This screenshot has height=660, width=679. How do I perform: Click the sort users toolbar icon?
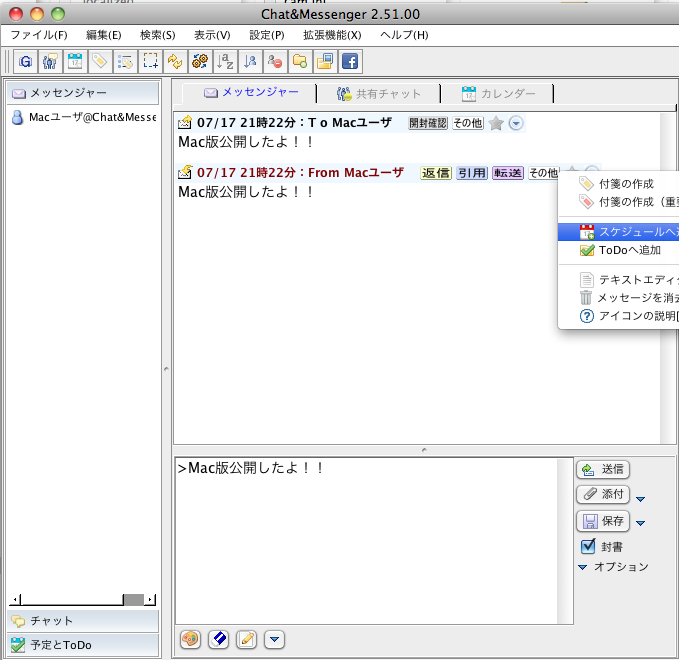(x=250, y=61)
